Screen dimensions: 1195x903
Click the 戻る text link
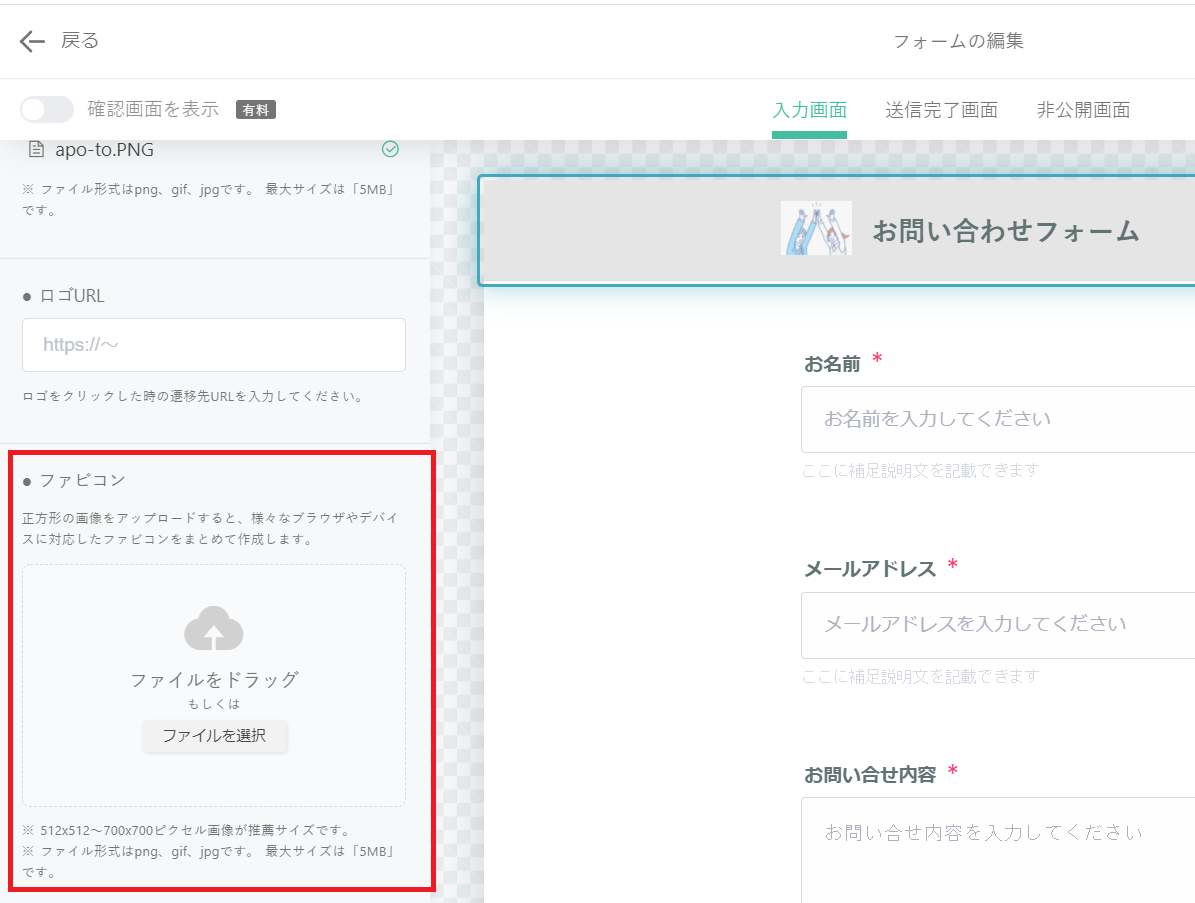(x=80, y=41)
